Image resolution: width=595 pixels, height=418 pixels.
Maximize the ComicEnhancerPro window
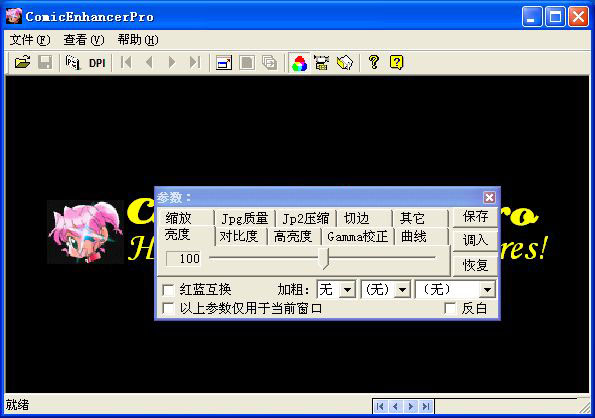pos(555,17)
